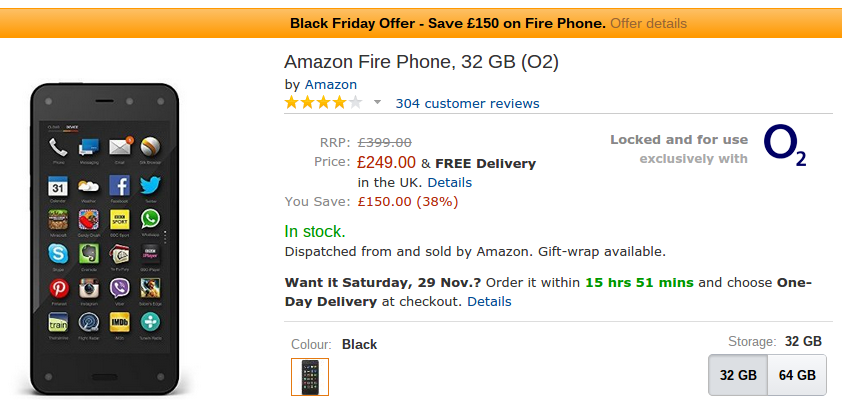Click the Pinterest icon on phone screen
The width and height of the screenshot is (842, 414).
click(x=58, y=288)
